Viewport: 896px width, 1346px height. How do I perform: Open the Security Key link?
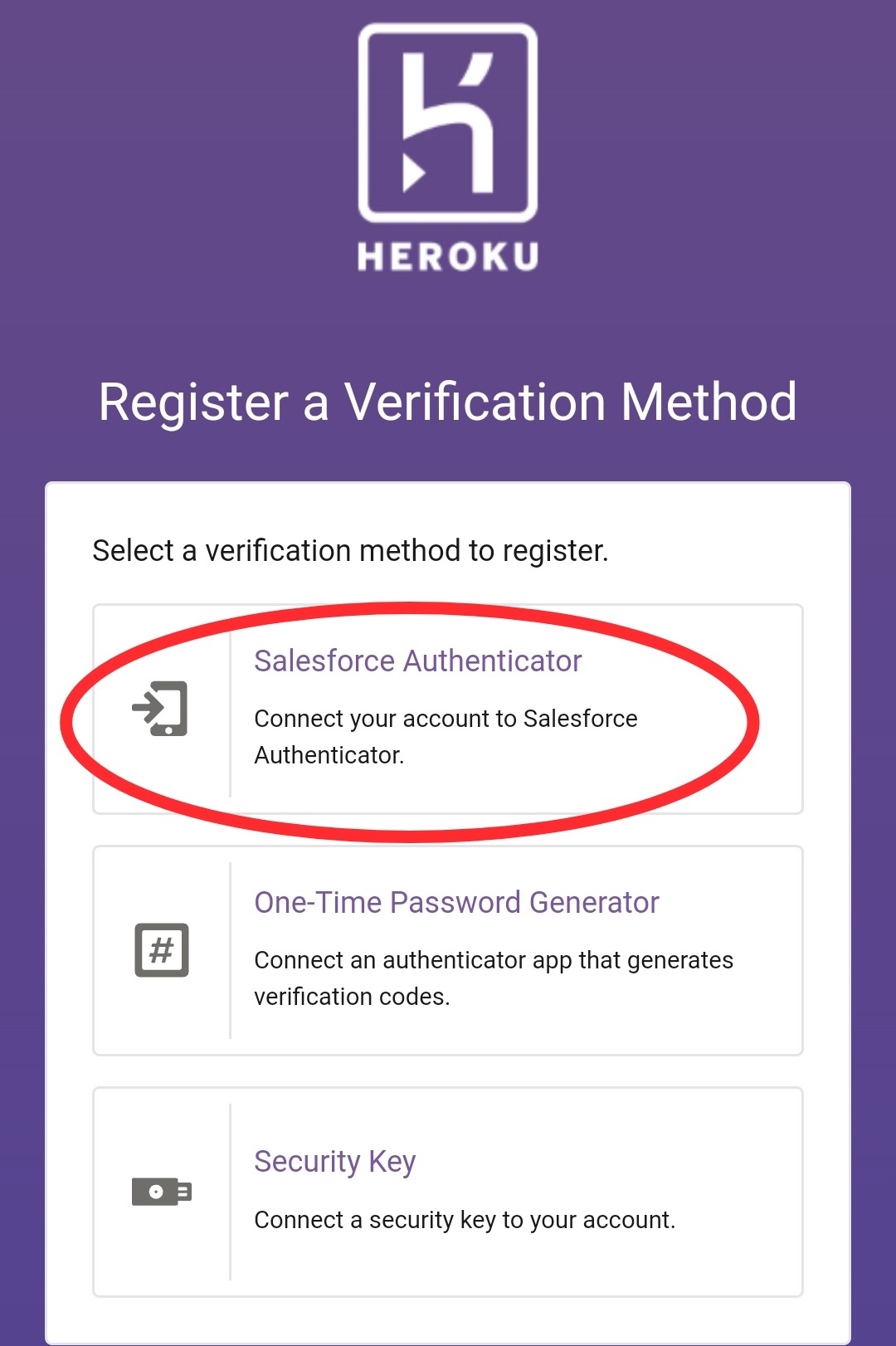click(x=335, y=1161)
